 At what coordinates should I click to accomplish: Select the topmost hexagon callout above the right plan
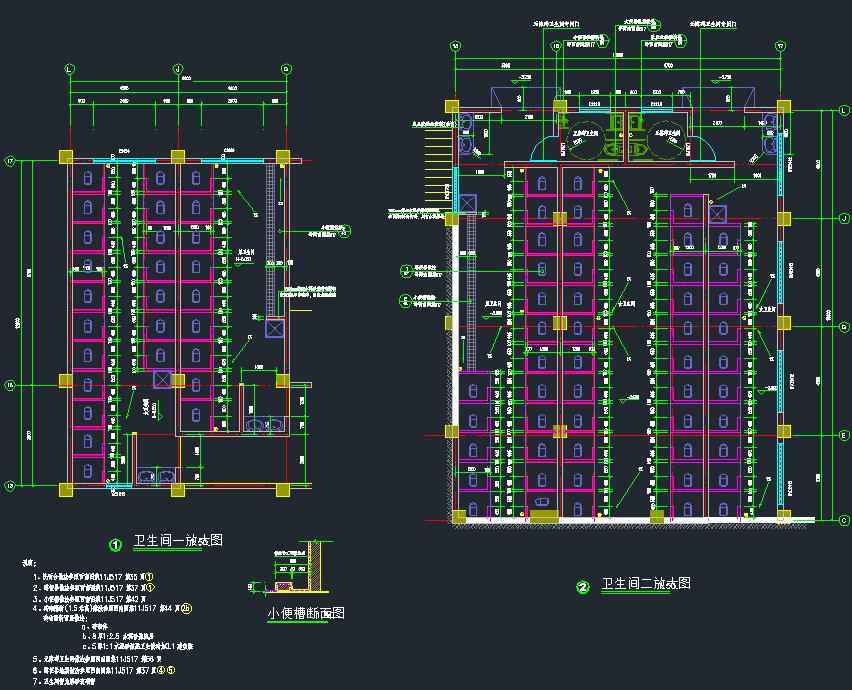pyautogui.click(x=655, y=24)
